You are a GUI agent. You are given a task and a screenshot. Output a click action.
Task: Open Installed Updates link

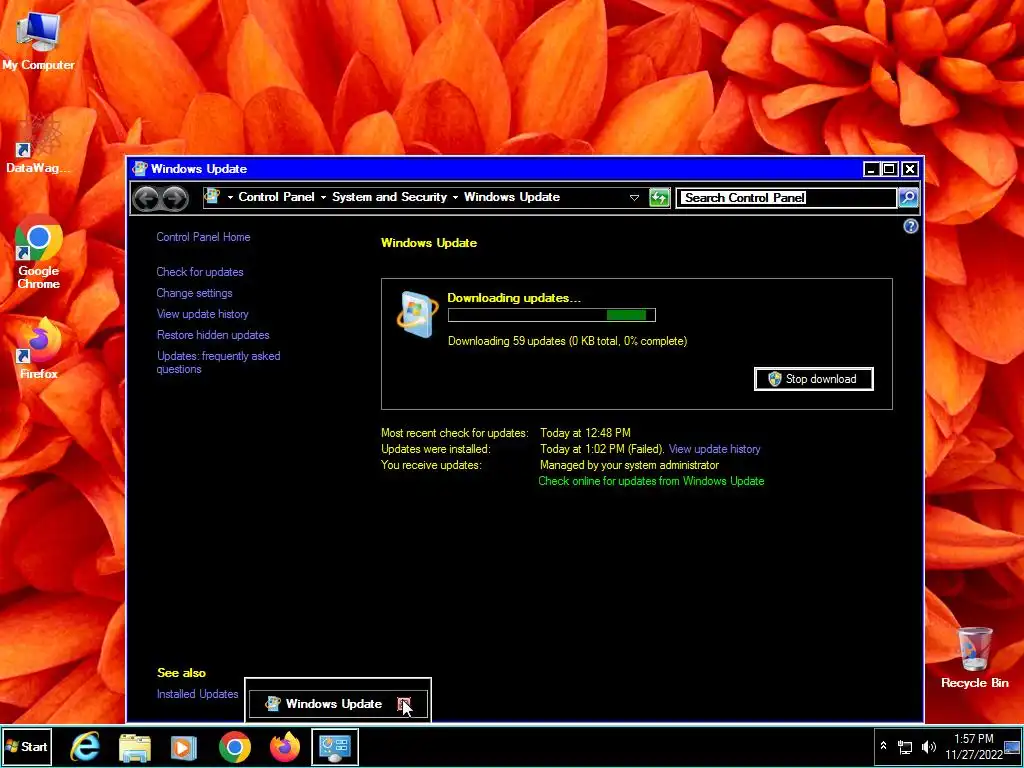(197, 694)
